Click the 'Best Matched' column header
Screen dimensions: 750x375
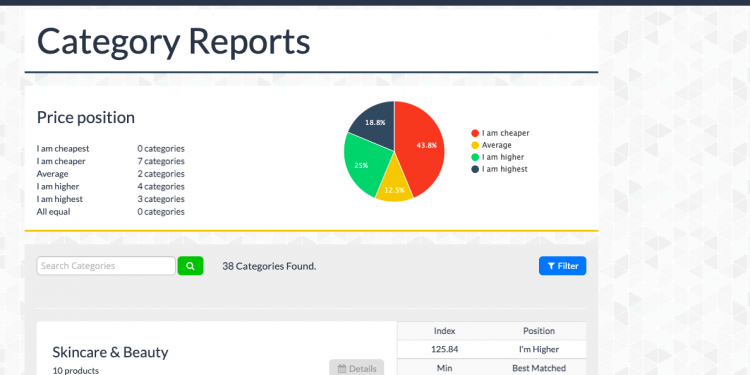[539, 368]
